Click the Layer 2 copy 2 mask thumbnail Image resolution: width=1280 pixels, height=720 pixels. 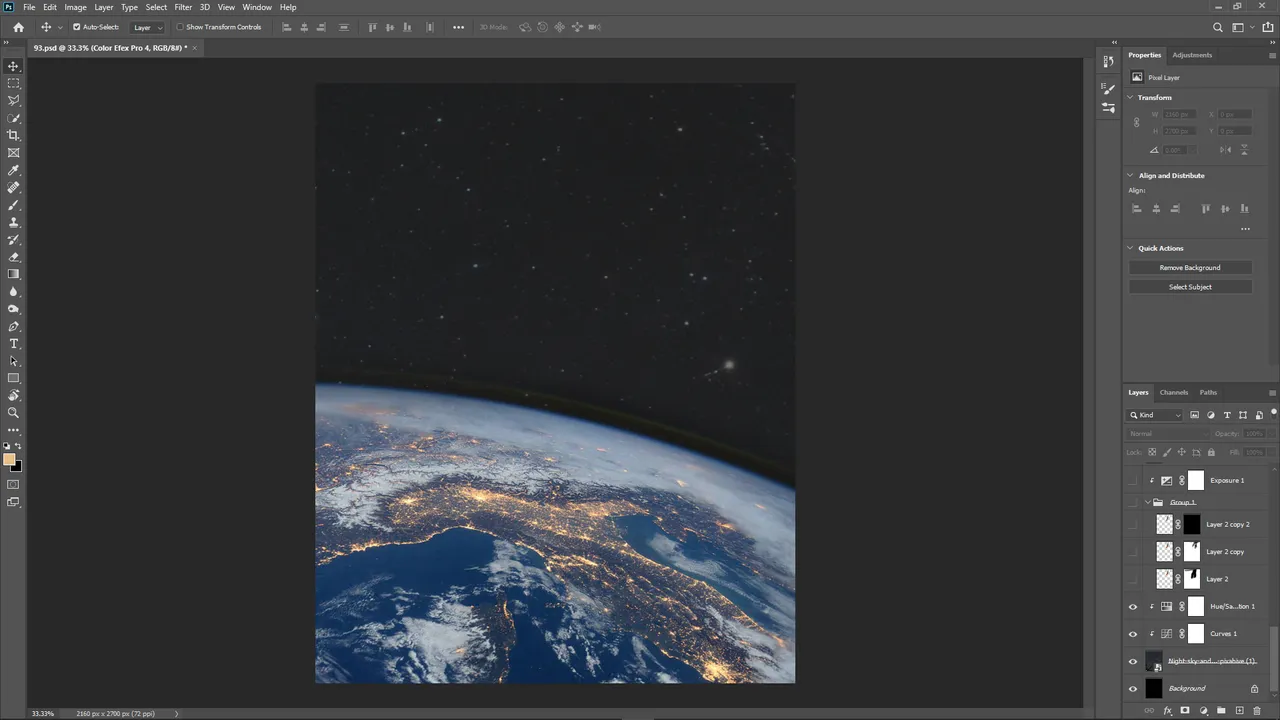(1192, 524)
